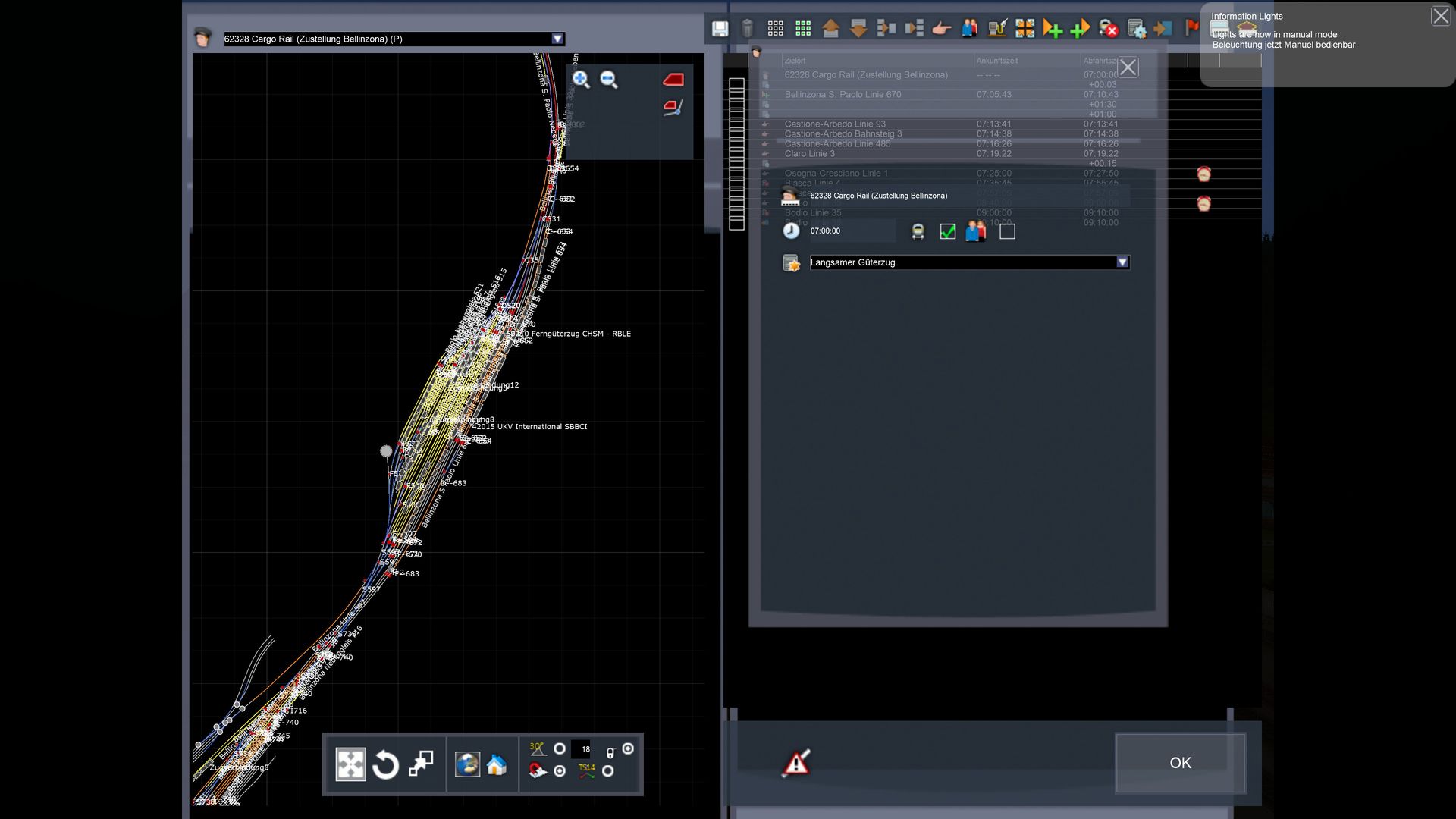Zoom in on the track map

point(581,80)
